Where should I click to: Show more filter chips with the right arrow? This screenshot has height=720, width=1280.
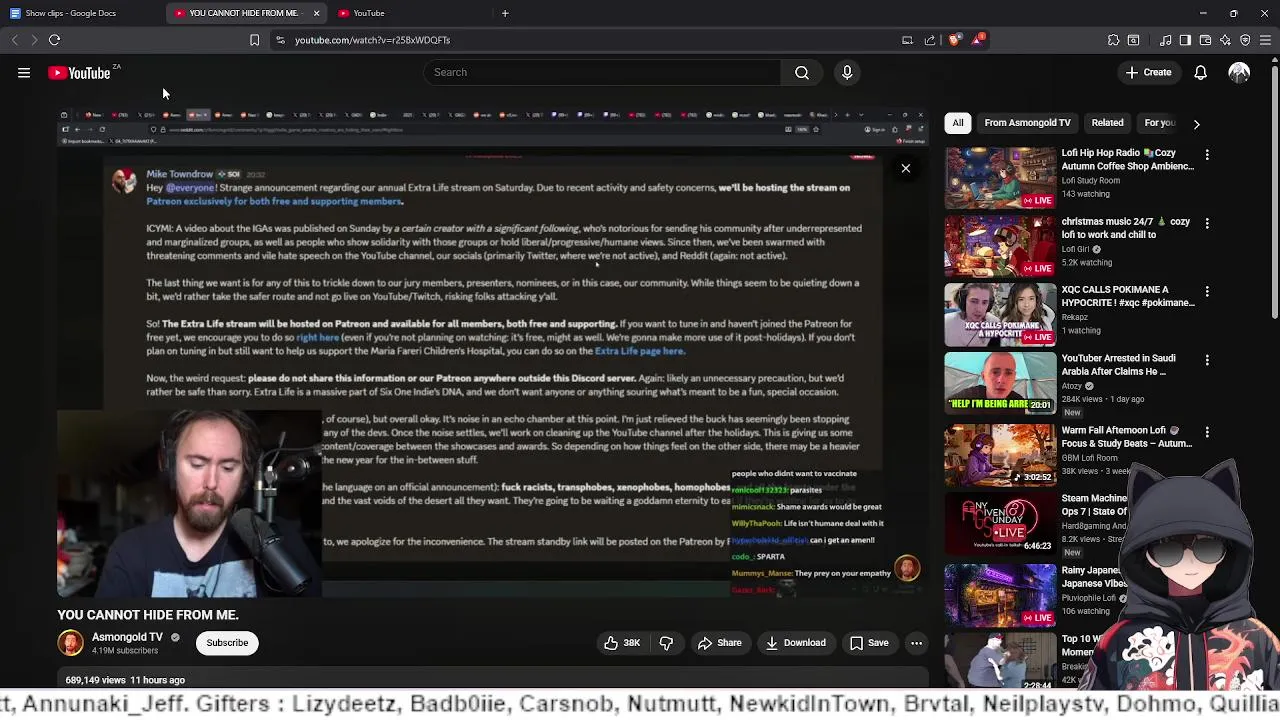tap(1196, 123)
